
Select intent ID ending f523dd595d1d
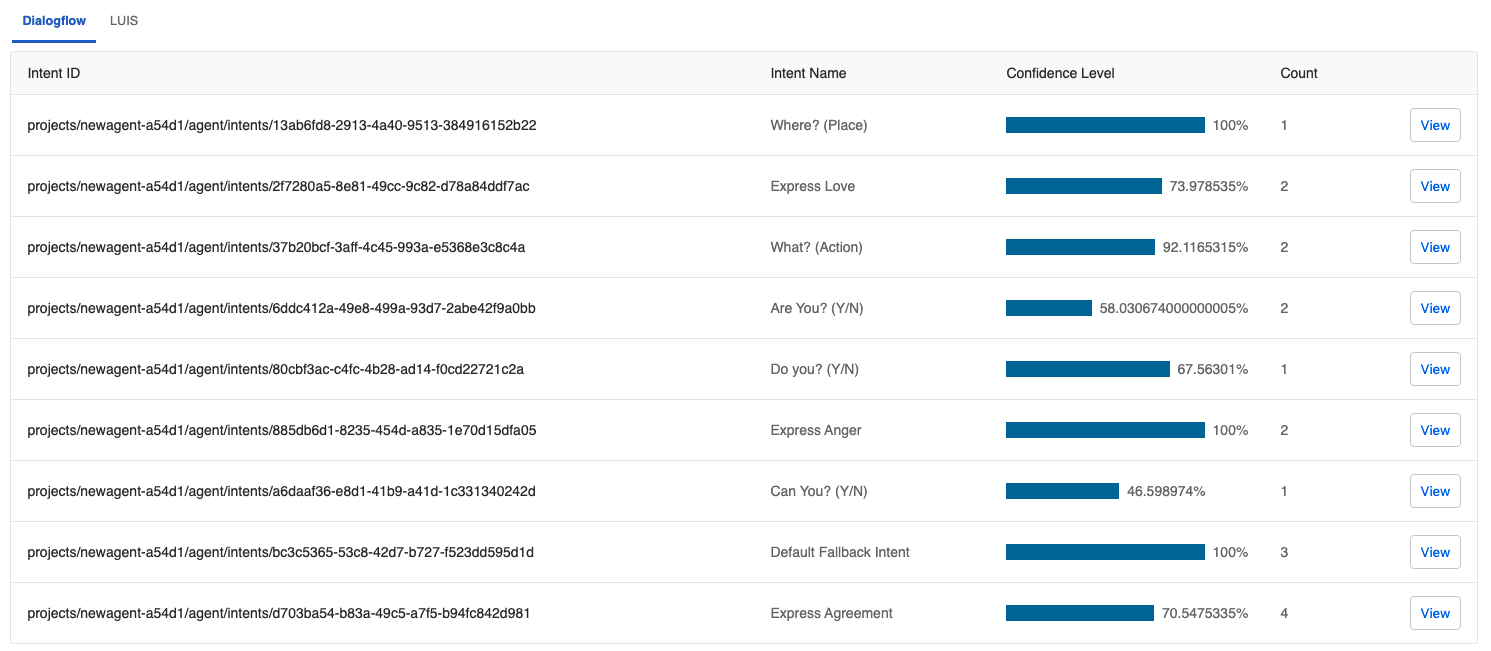[280, 552]
